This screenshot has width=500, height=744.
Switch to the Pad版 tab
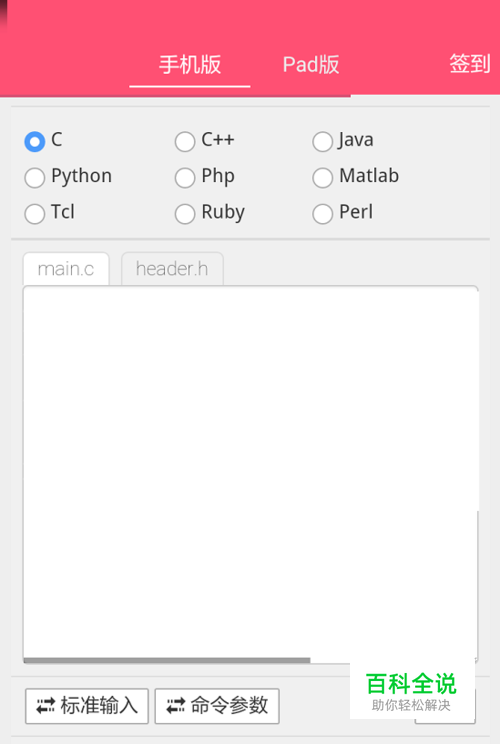point(311,65)
